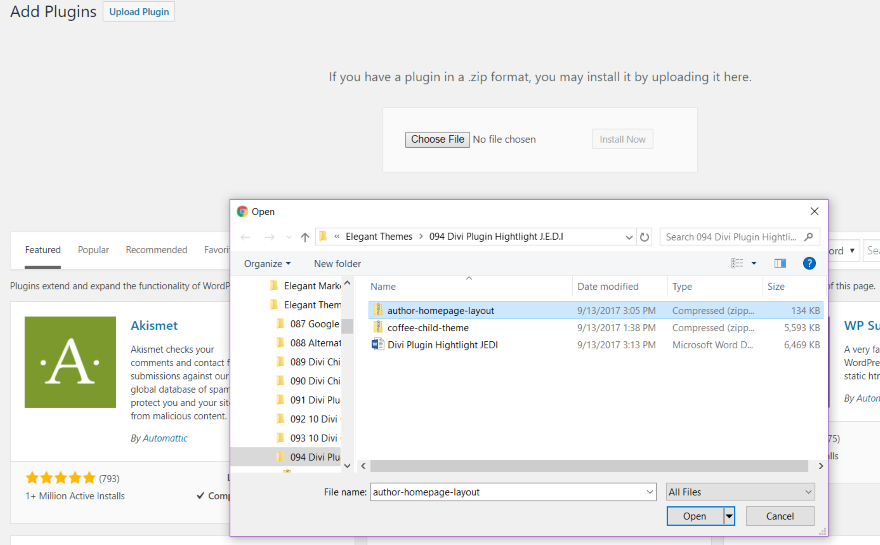
Task: Click the File name input field
Action: pos(510,492)
